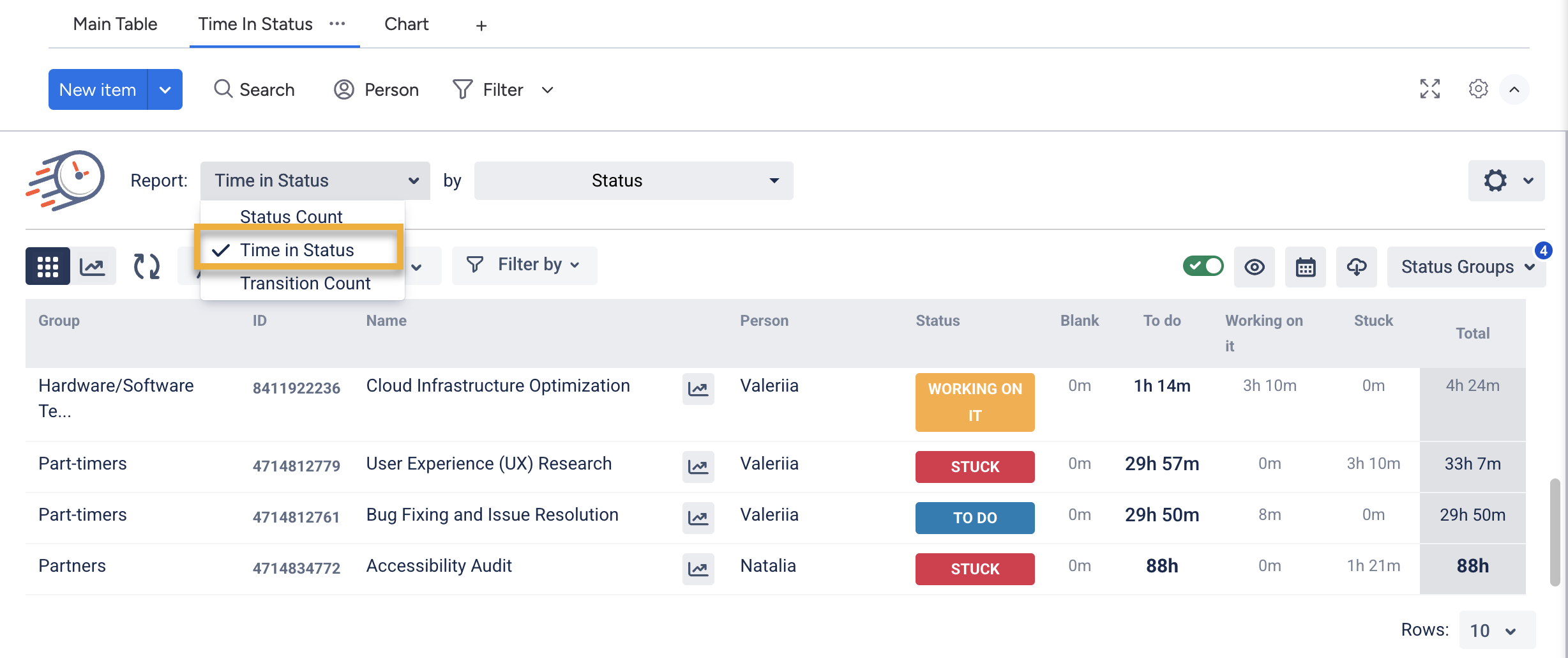1568x658 pixels.
Task: Open chart icon for Cloud Infrastructure Optimization
Action: [x=698, y=388]
